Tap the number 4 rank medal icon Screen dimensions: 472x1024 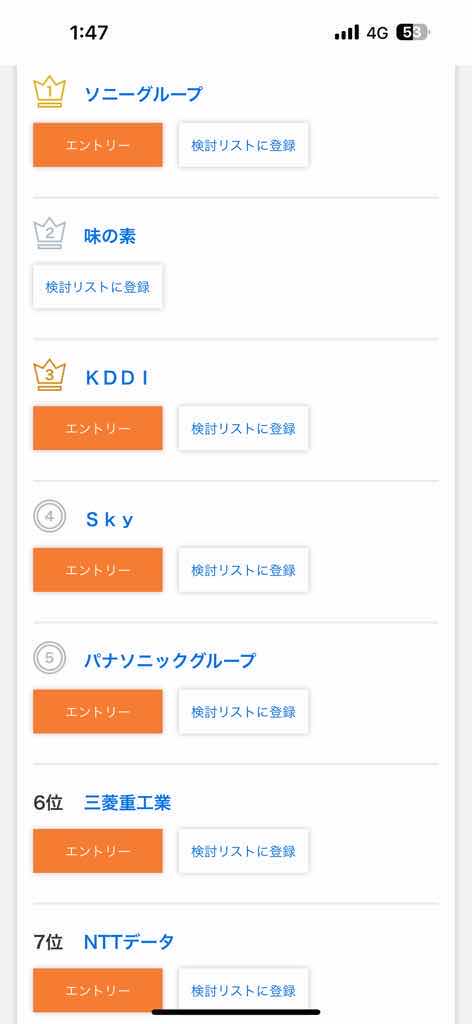coord(50,517)
